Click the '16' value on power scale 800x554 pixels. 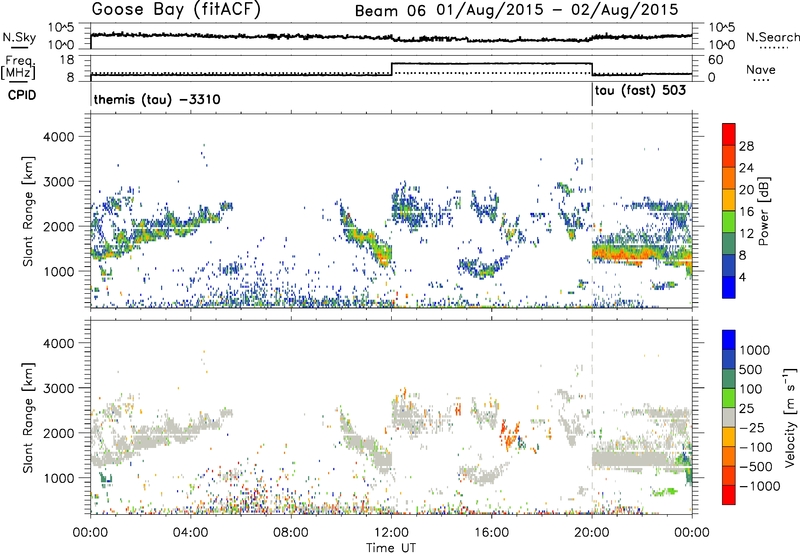(x=746, y=212)
